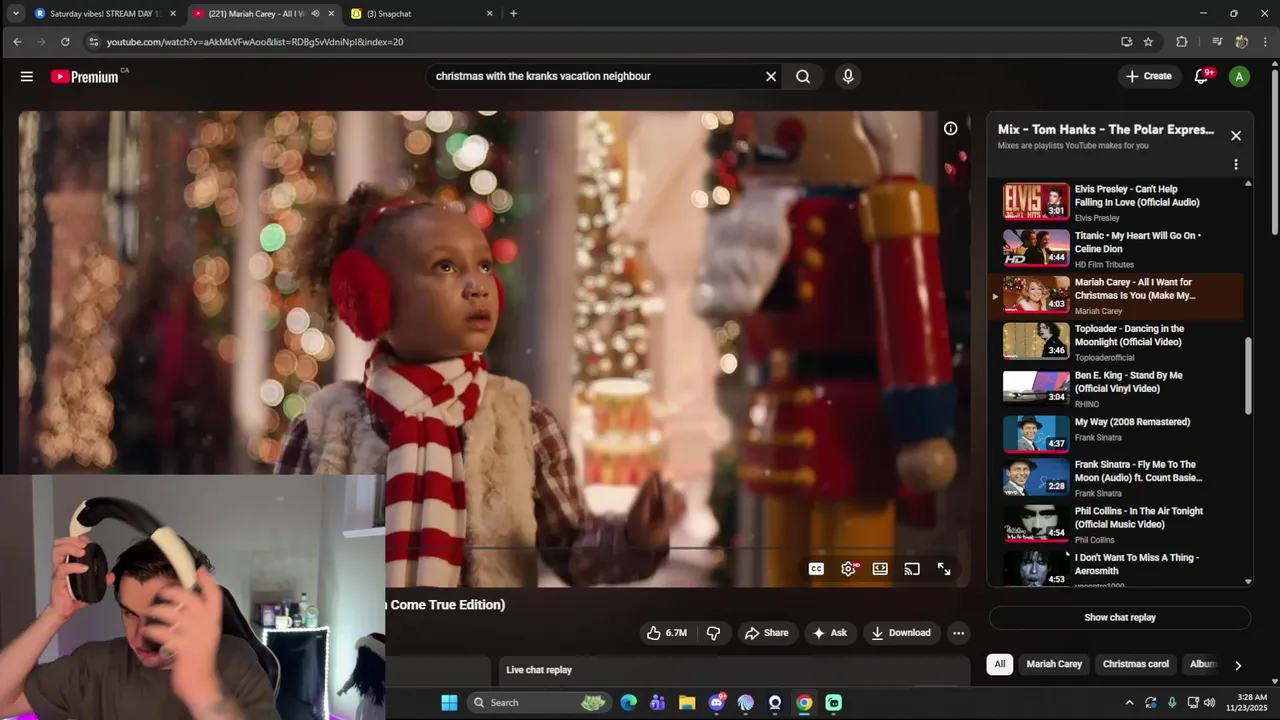Select the Christmas carol filter chip

pyautogui.click(x=1135, y=664)
